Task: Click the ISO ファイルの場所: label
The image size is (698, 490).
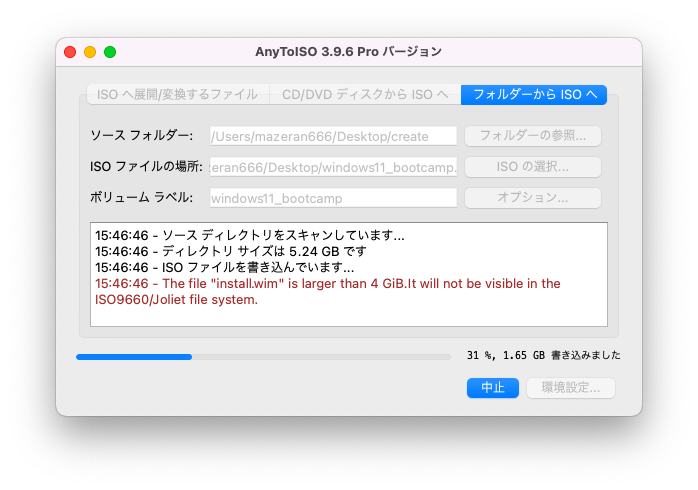Action: [146, 166]
